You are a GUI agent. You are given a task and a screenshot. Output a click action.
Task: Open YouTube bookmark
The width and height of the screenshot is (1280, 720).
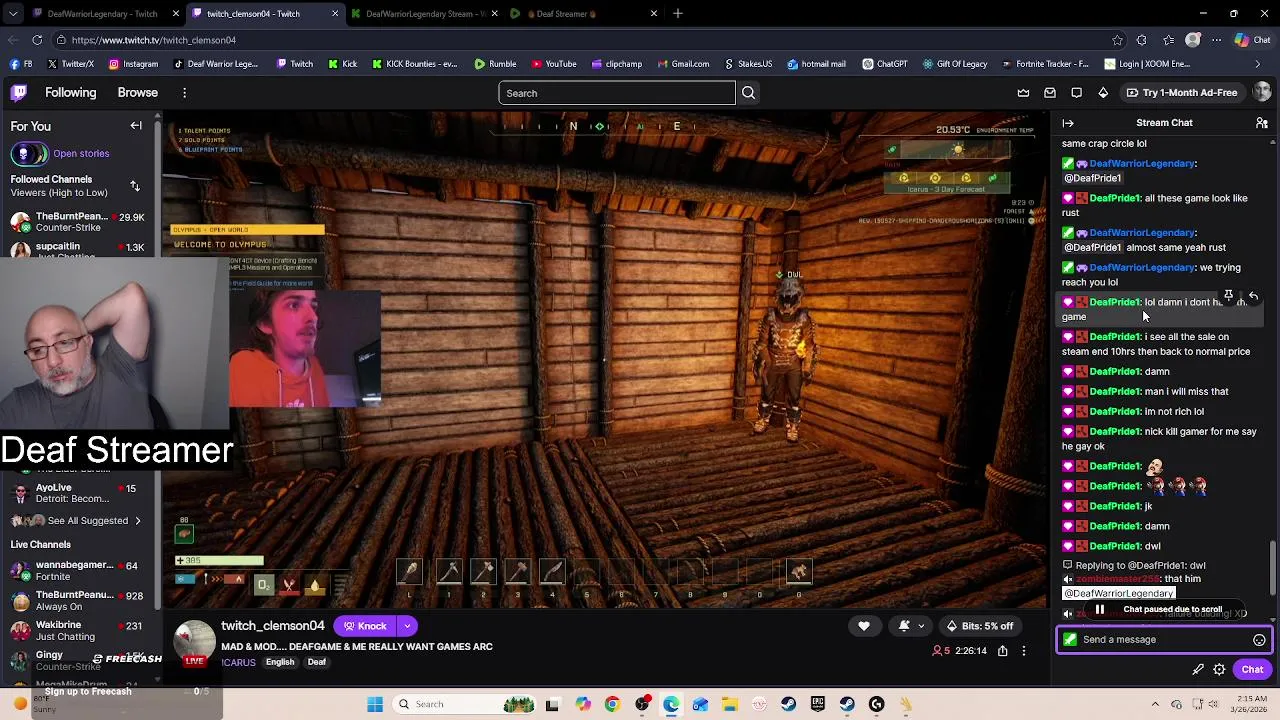click(554, 64)
